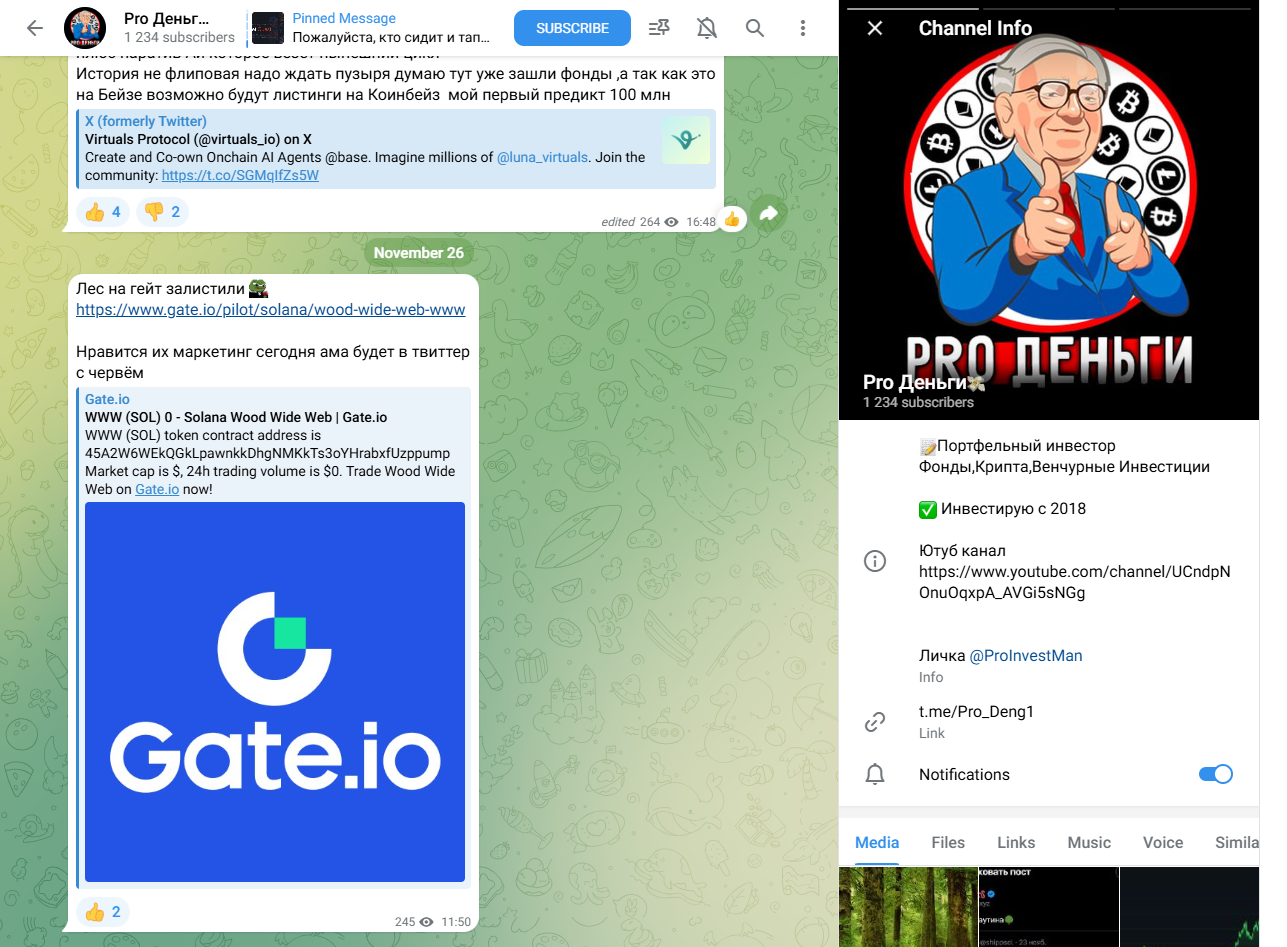Click the thumbs-down reaction with count 2

163,212
